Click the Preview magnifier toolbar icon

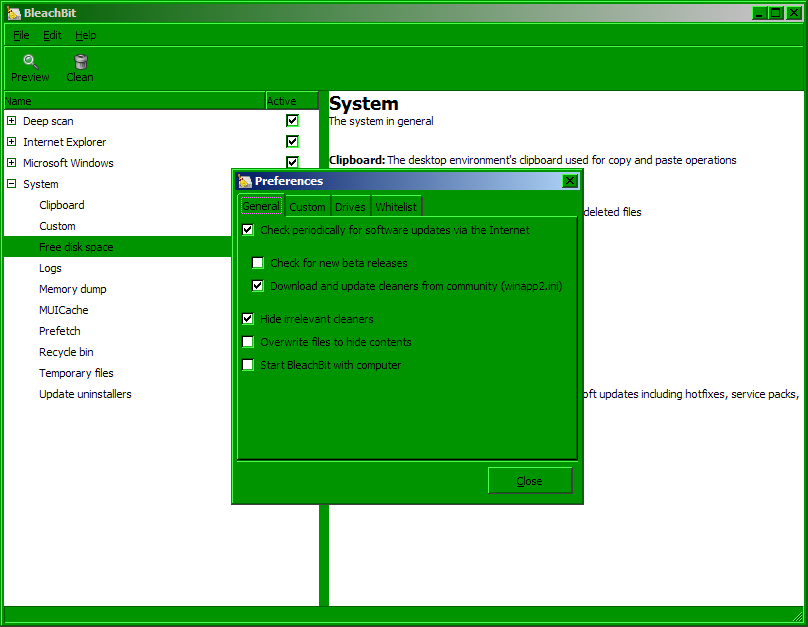pyautogui.click(x=30, y=62)
